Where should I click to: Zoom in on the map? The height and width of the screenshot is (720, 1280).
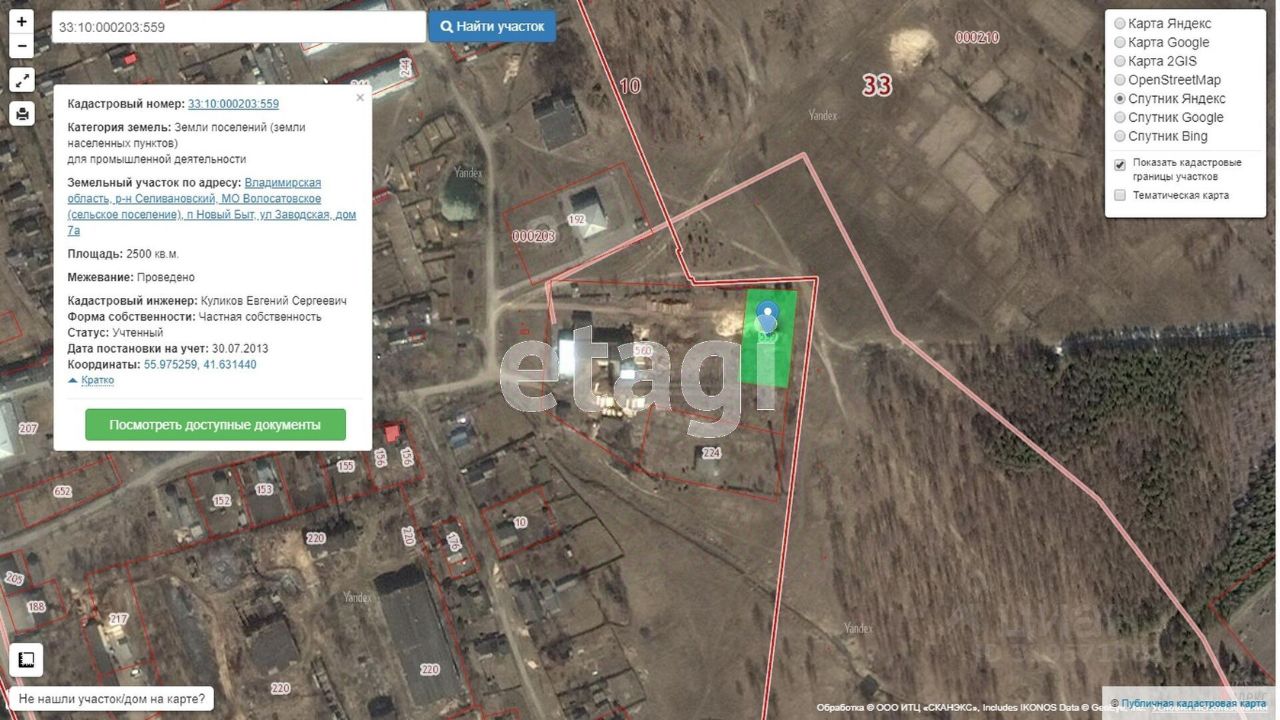tap(22, 21)
